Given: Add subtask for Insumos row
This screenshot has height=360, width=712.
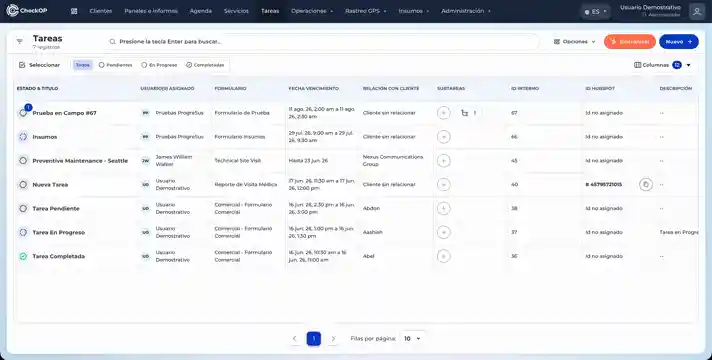Looking at the screenshot, I should click(444, 137).
